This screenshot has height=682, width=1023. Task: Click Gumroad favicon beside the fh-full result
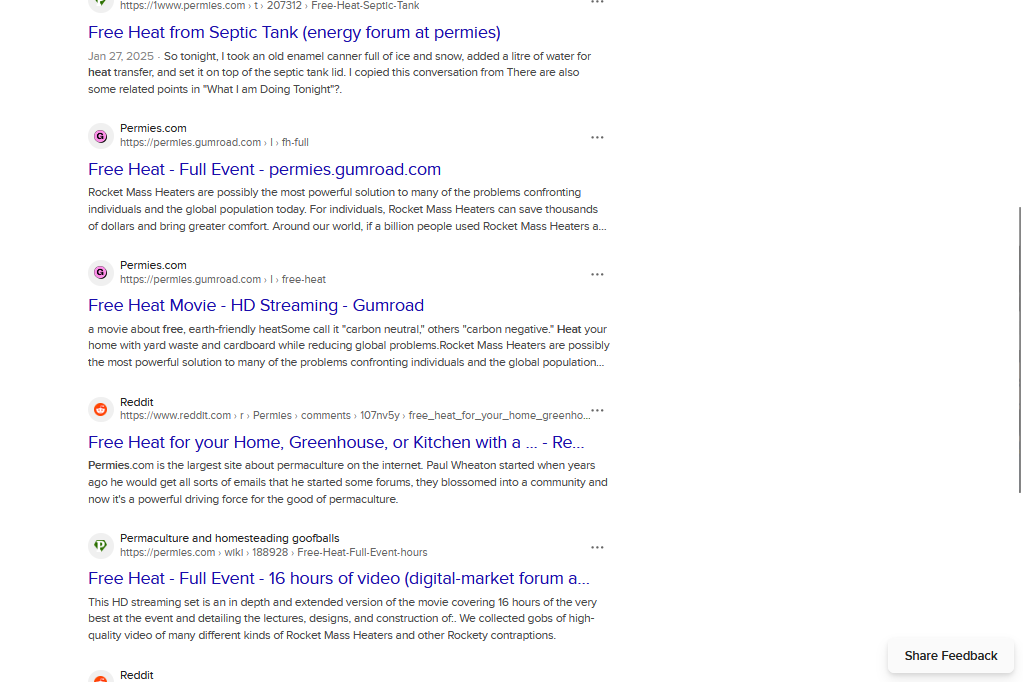tap(100, 136)
